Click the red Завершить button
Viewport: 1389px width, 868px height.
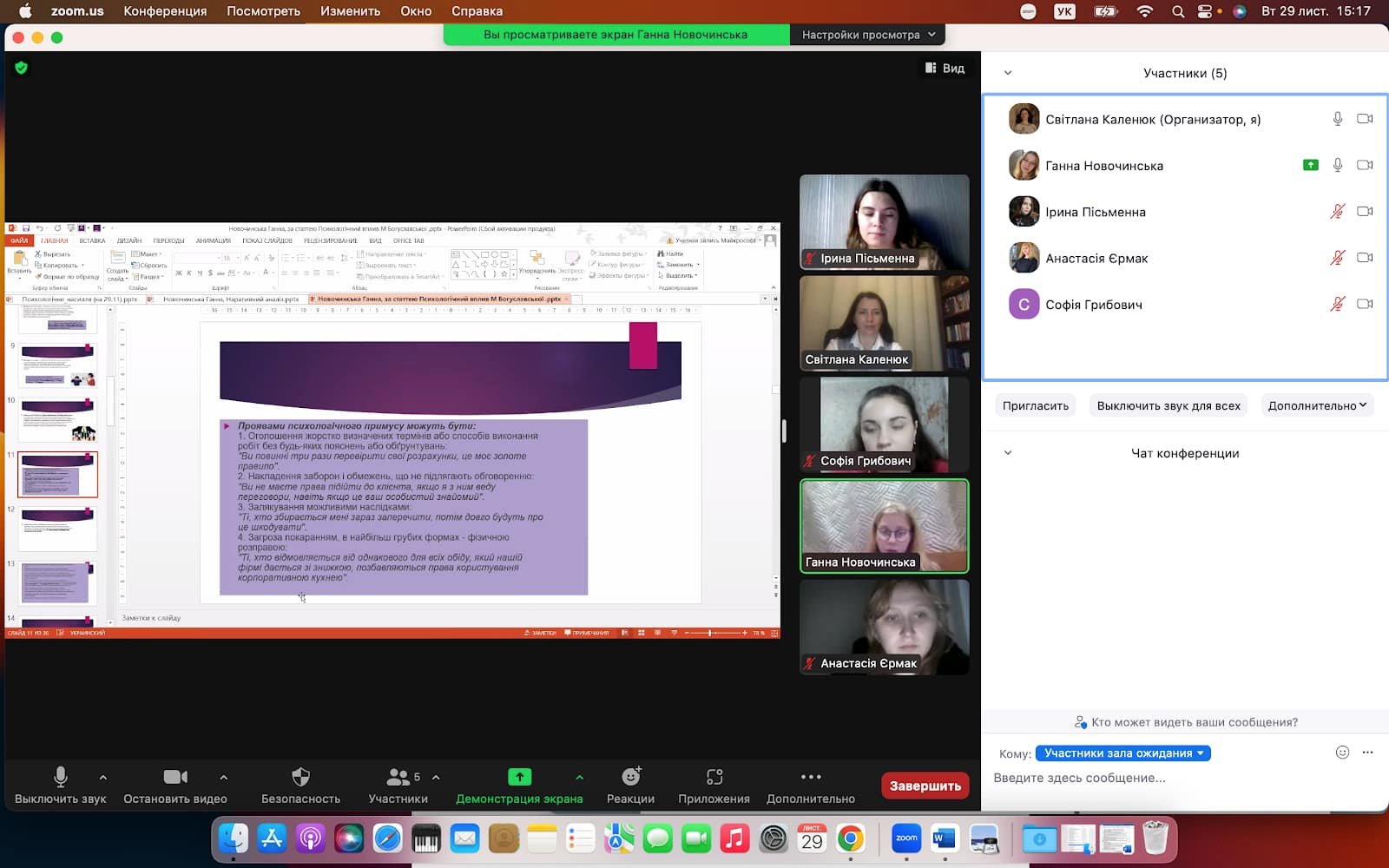(x=925, y=786)
